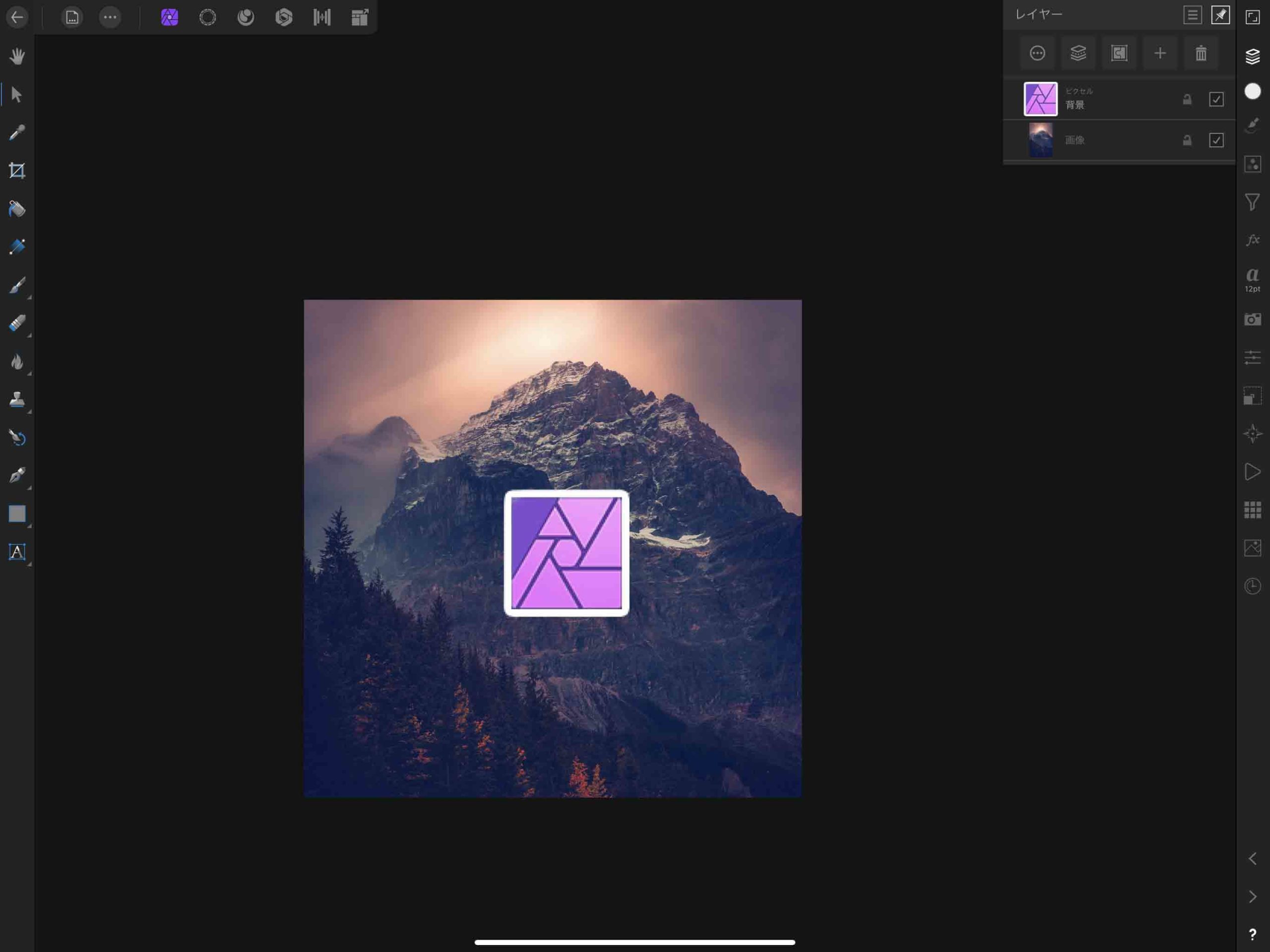
Task: Tap the mask layer button
Action: (x=1119, y=54)
